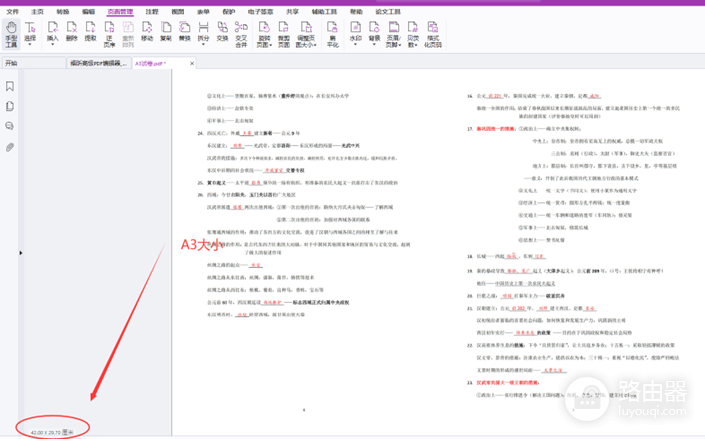Open the 页眉/页脚 dropdown arrow
Viewport: 705px width, 439px height.
[400, 45]
